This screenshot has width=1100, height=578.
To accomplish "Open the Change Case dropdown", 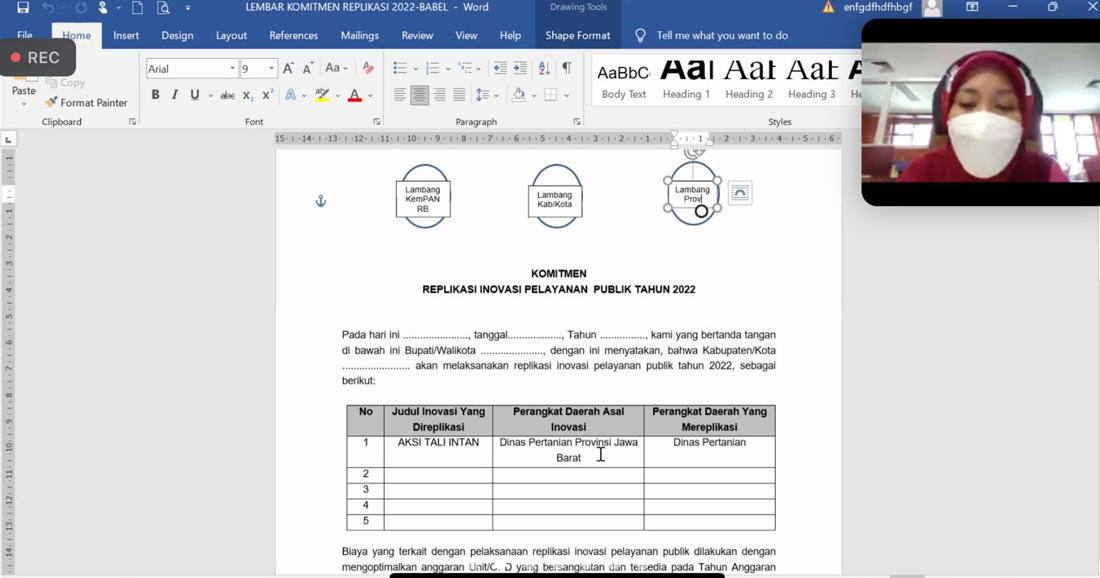I will click(336, 68).
